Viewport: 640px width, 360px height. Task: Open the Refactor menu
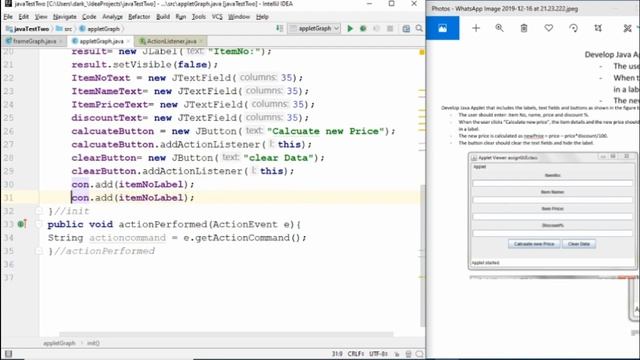[139, 17]
